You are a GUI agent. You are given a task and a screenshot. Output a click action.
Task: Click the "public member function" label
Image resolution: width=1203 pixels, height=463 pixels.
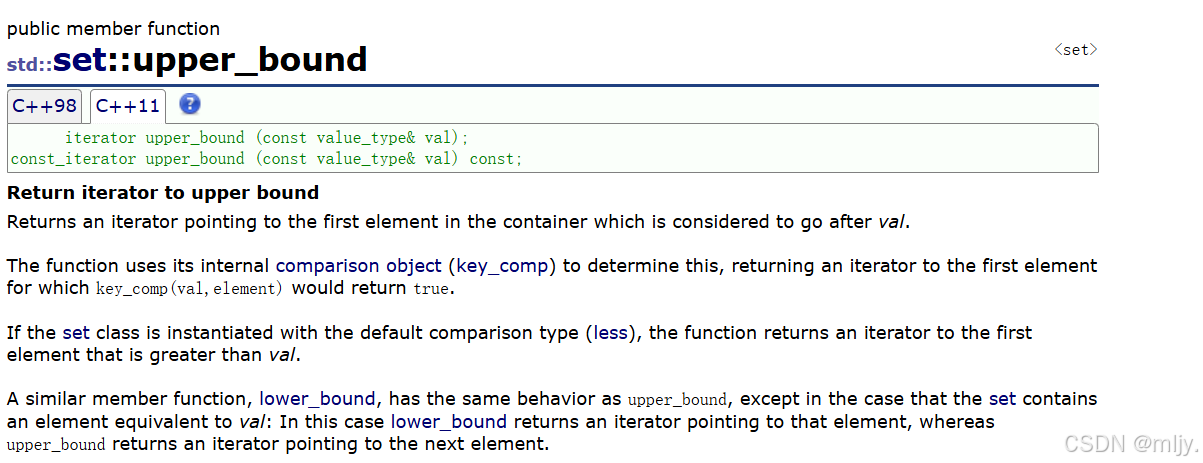114,29
